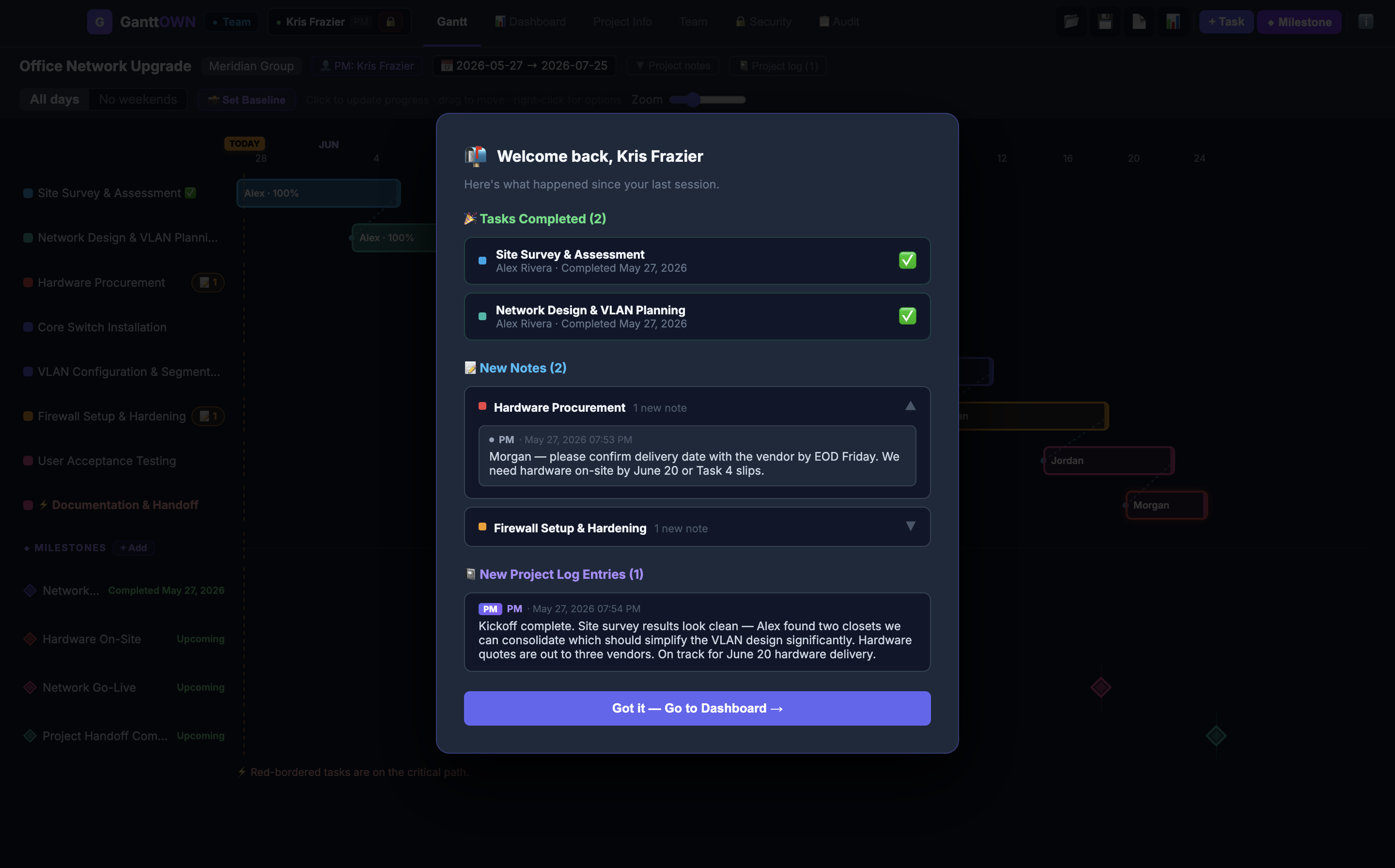
Task: Click the Documentation & Handoff task name
Action: tap(125, 505)
